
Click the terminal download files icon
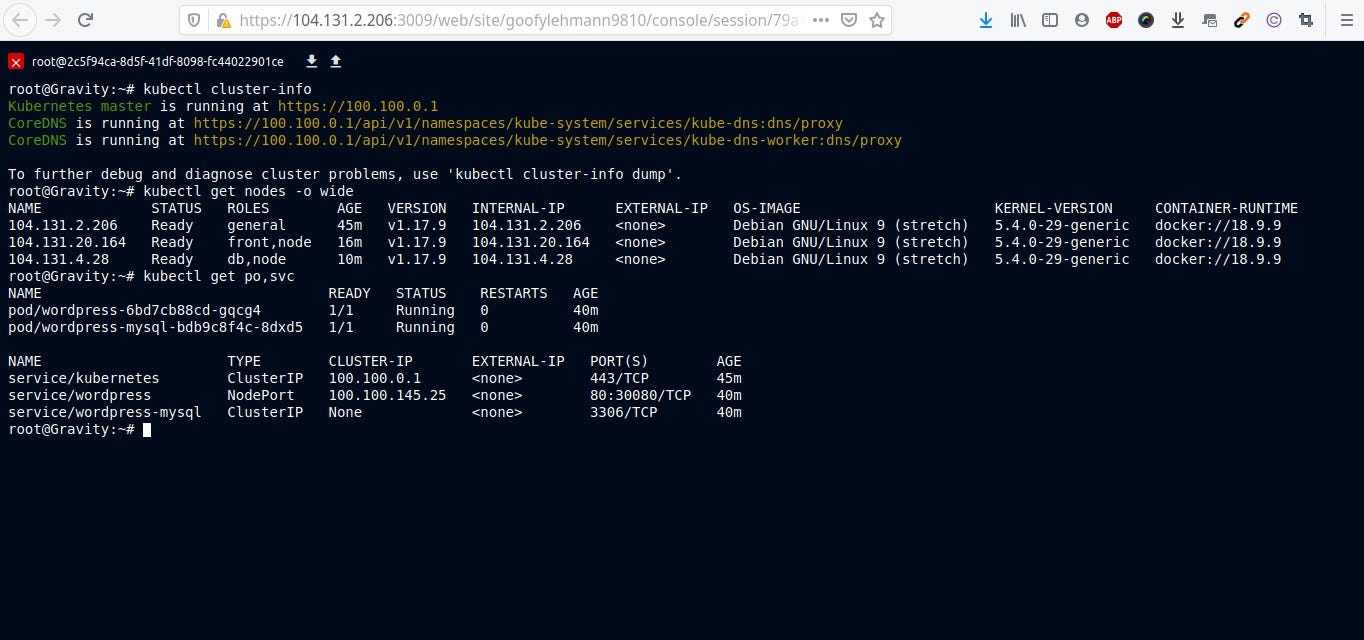[312, 62]
